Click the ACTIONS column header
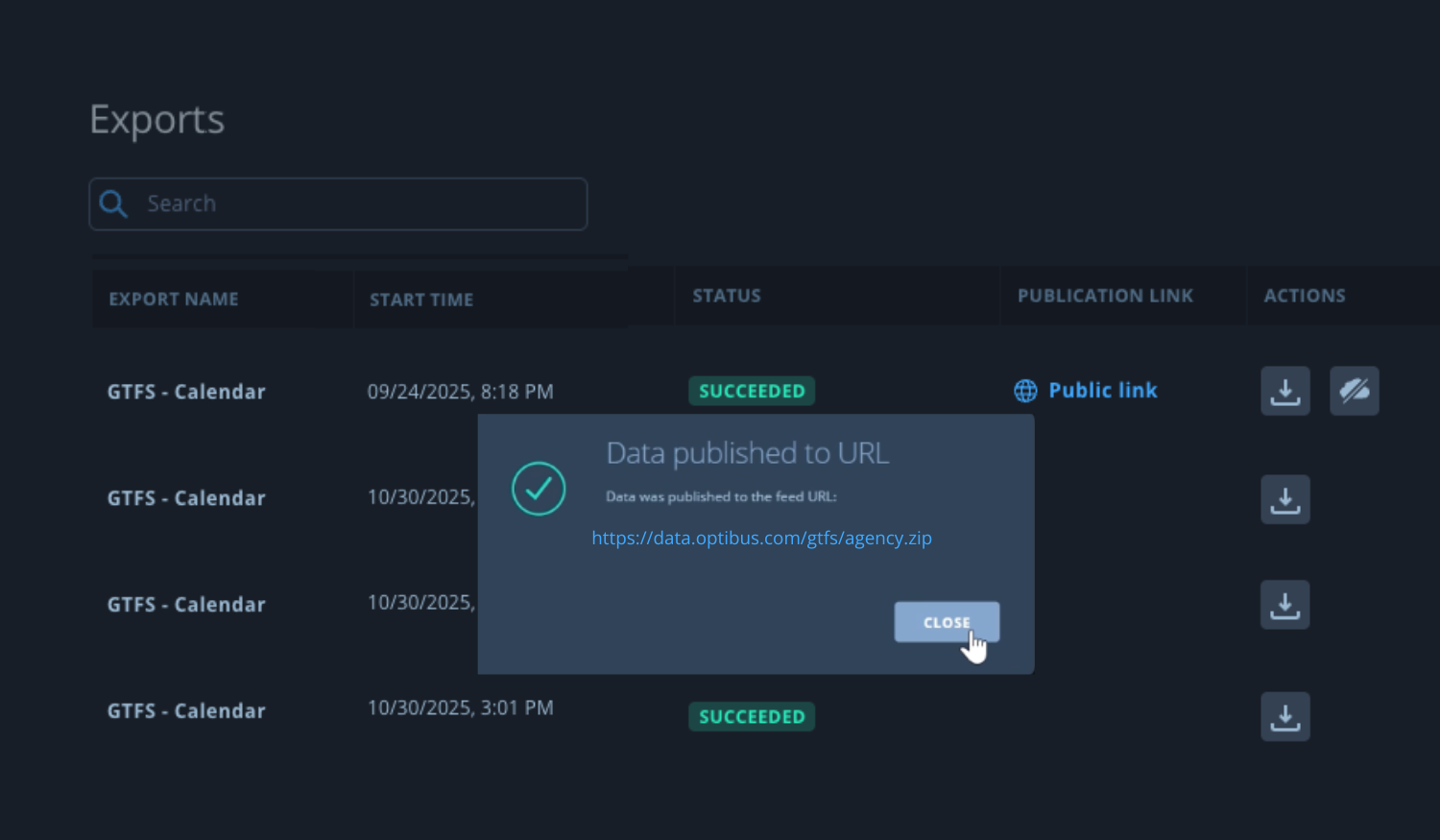 point(1304,295)
